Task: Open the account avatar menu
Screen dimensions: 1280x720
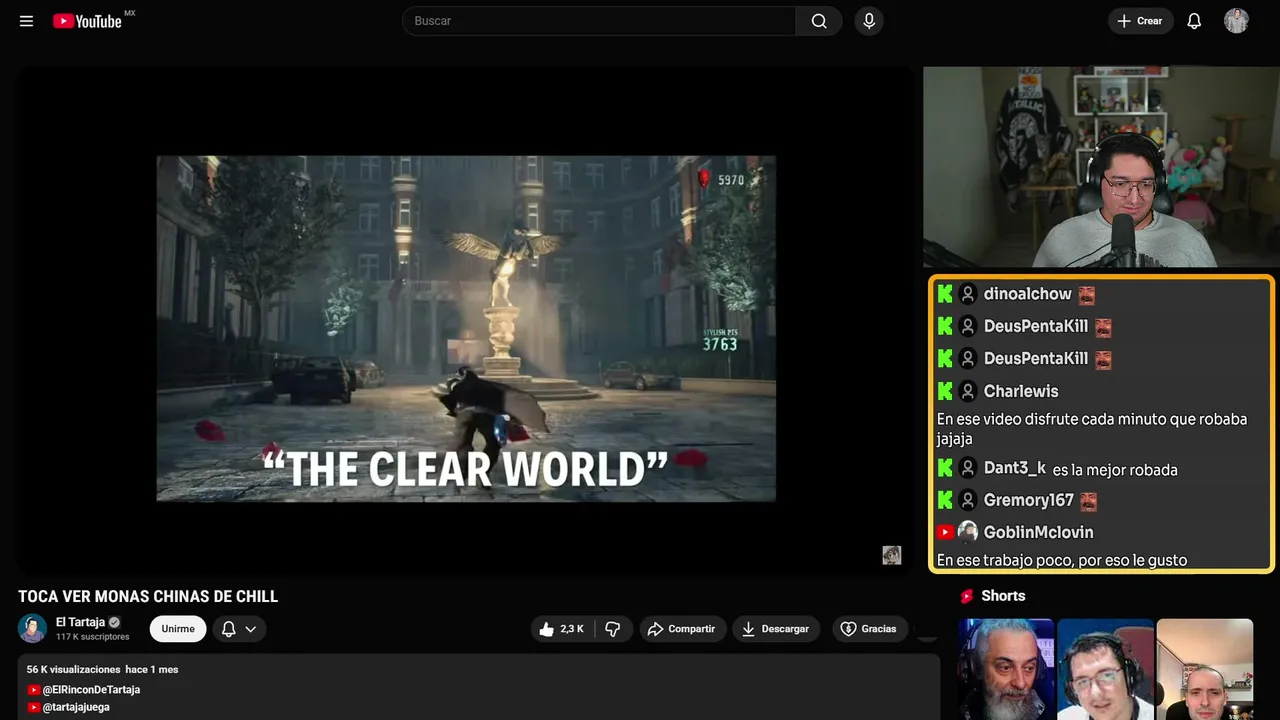Action: coord(1236,21)
